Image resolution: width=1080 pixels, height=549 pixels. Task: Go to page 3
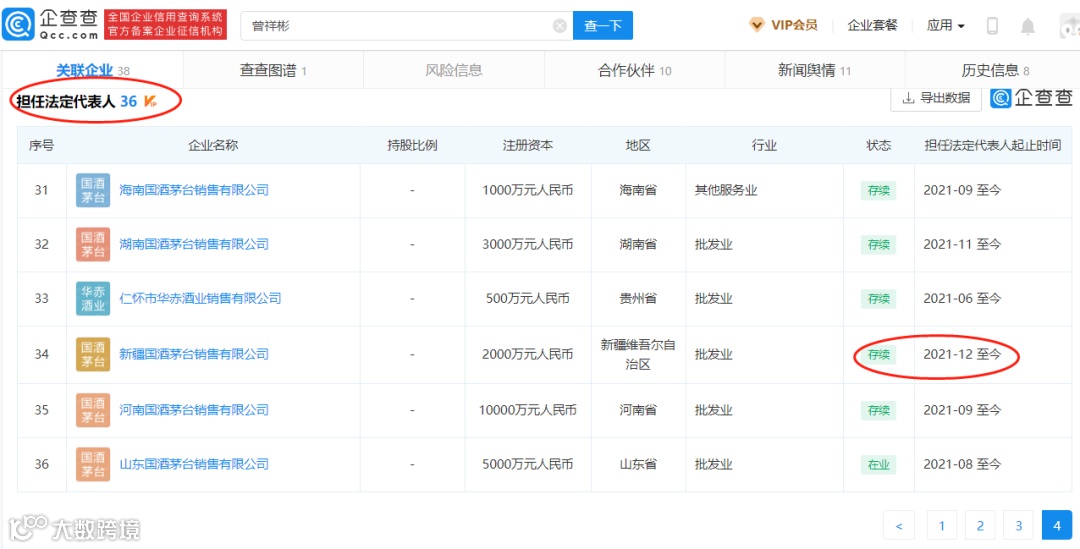[1018, 526]
